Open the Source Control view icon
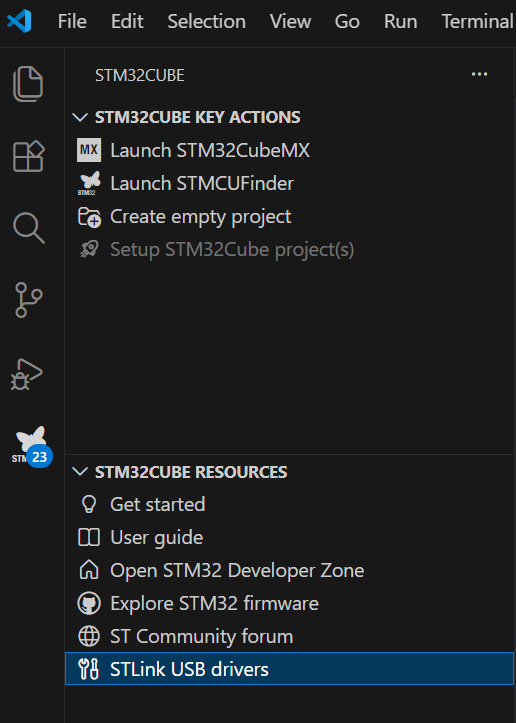The width and height of the screenshot is (516, 723). click(29, 300)
